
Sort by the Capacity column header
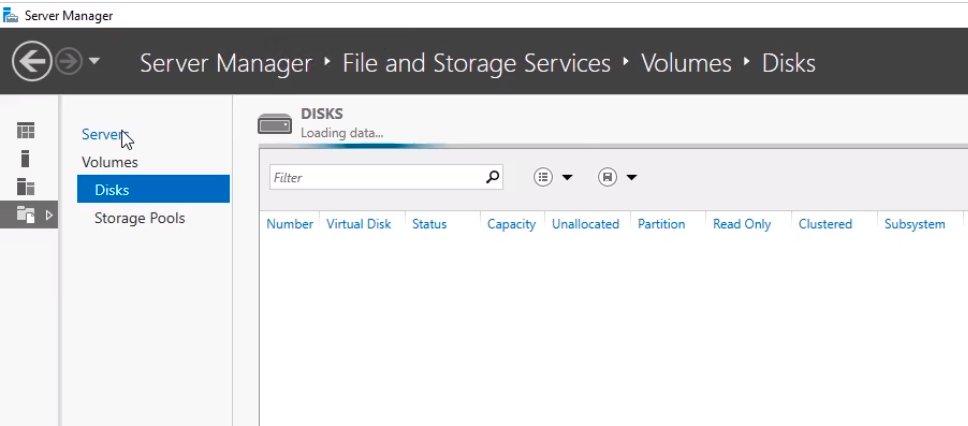(x=511, y=224)
